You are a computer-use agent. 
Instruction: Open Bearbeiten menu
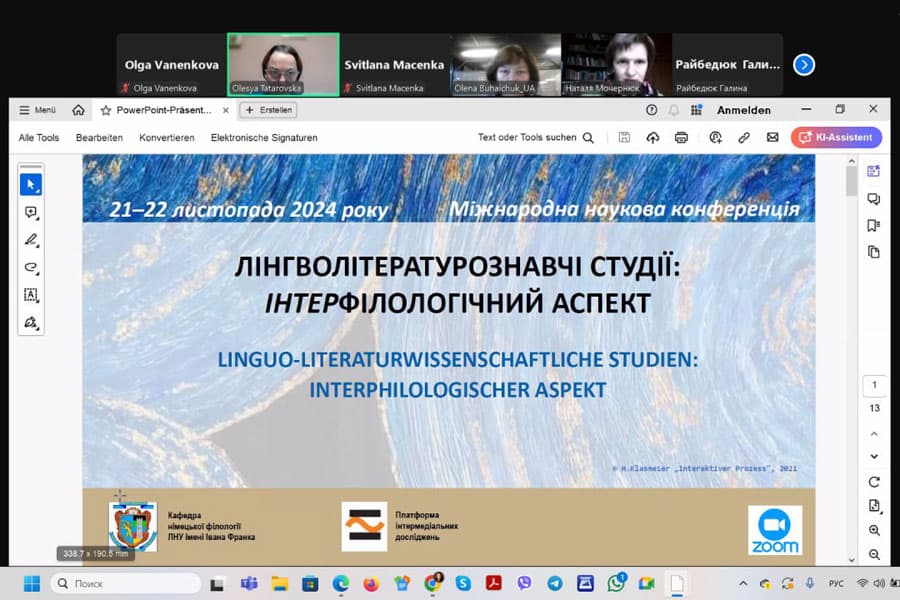[x=99, y=138]
